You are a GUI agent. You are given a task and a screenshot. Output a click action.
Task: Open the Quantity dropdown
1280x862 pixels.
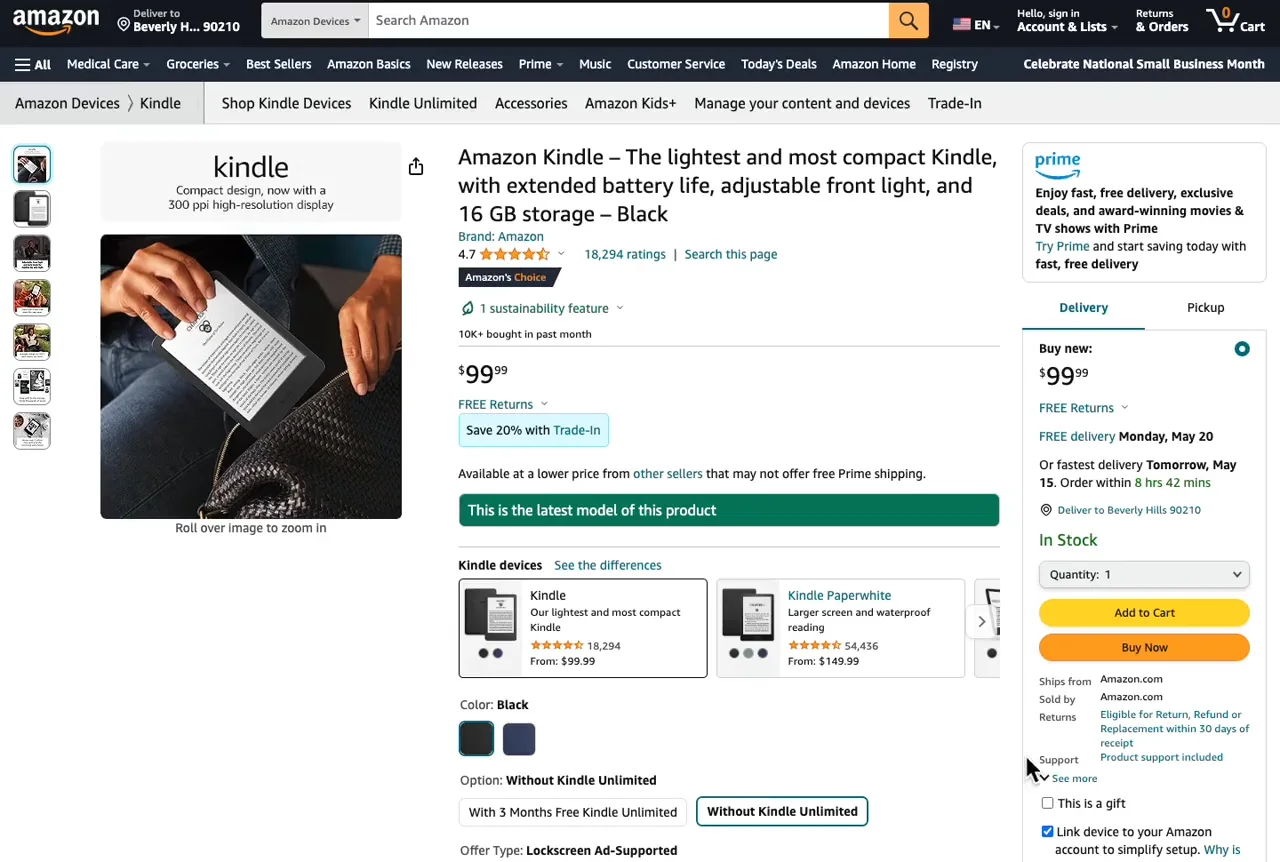(x=1144, y=574)
